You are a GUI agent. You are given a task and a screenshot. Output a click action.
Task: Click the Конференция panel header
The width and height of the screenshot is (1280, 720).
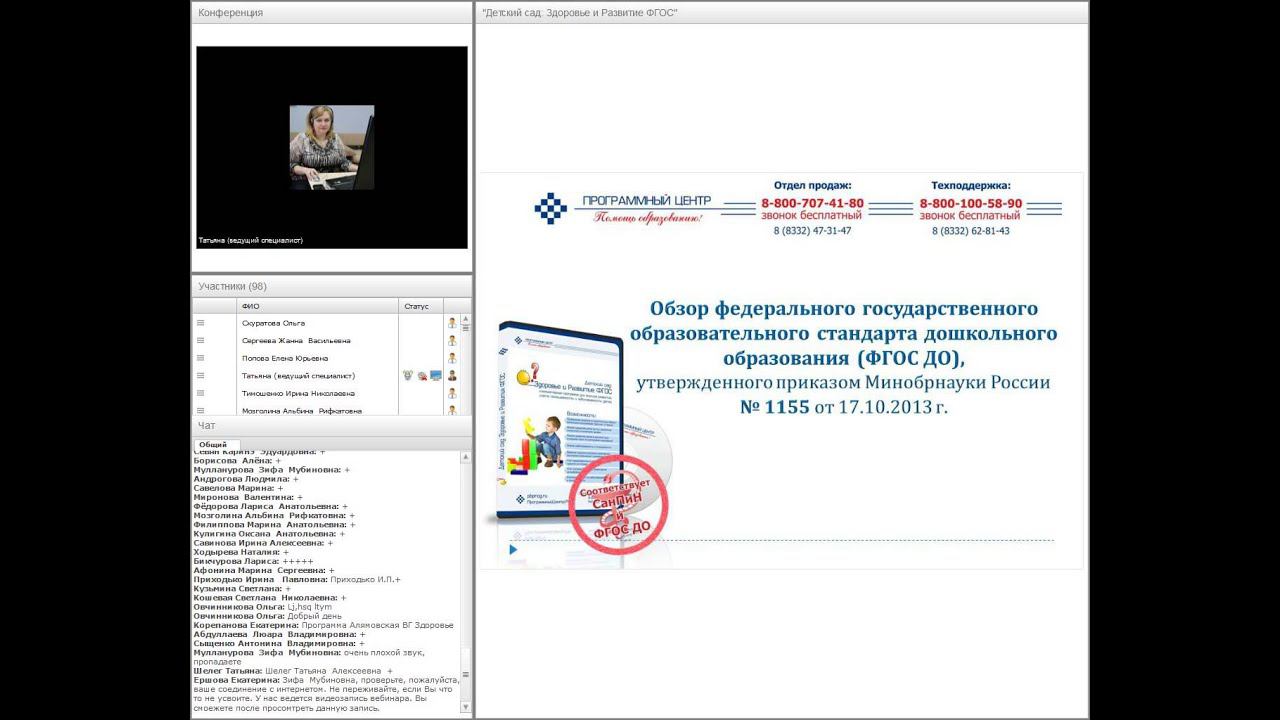pyautogui.click(x=331, y=13)
